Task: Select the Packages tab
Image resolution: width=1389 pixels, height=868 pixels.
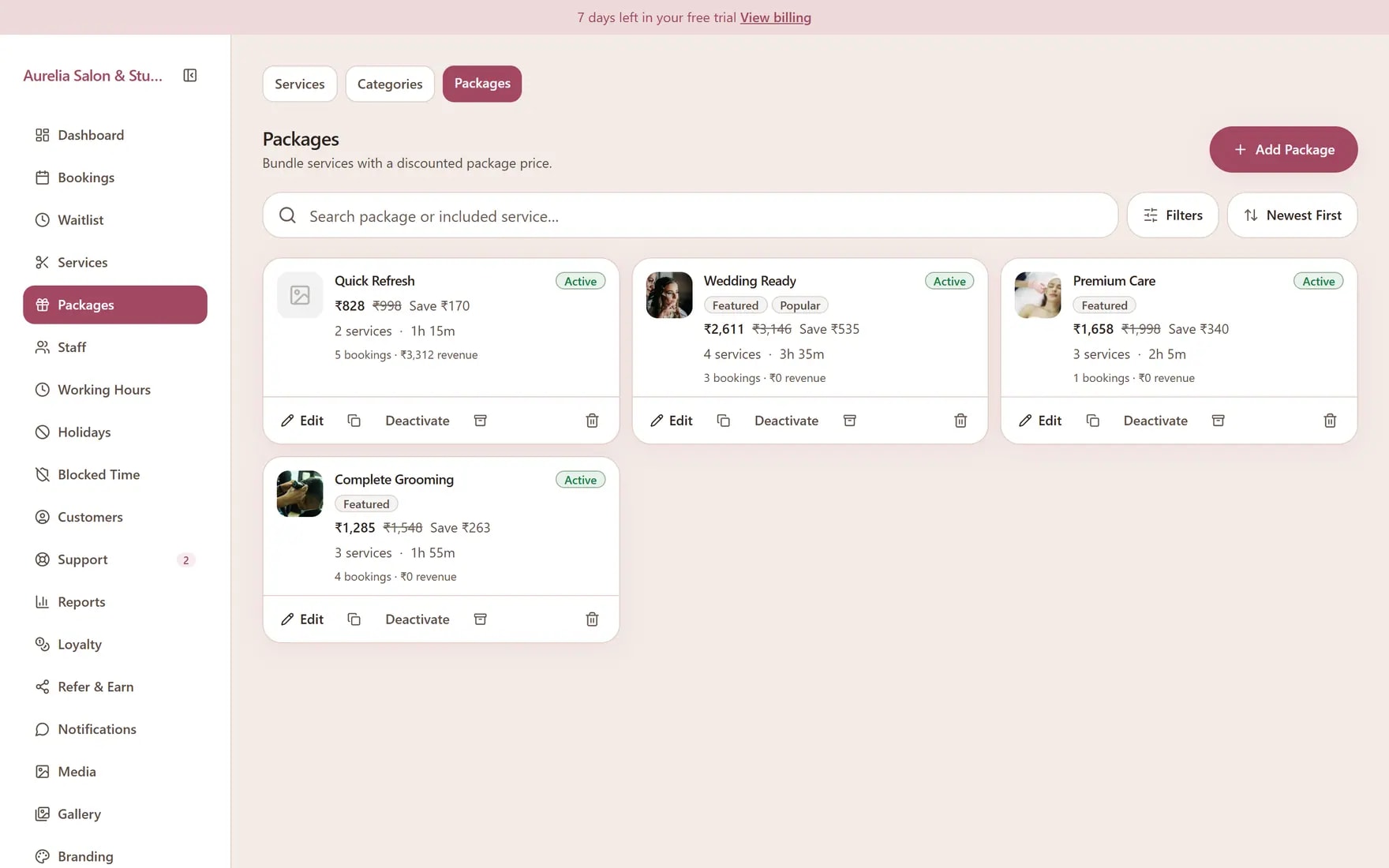Action: [x=482, y=84]
